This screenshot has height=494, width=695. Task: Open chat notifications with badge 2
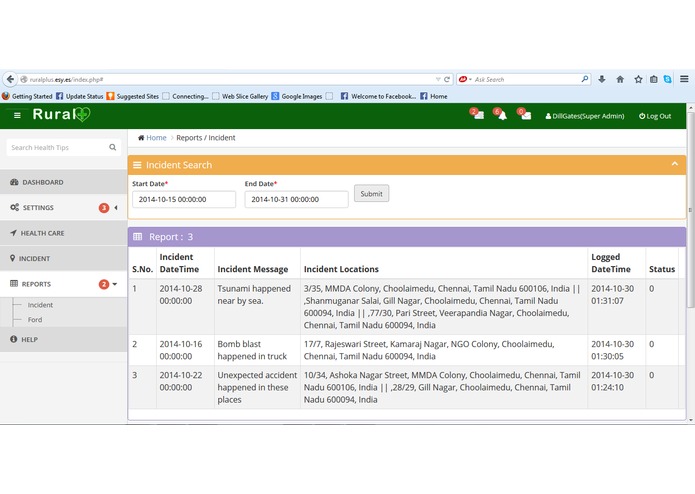pos(477,114)
